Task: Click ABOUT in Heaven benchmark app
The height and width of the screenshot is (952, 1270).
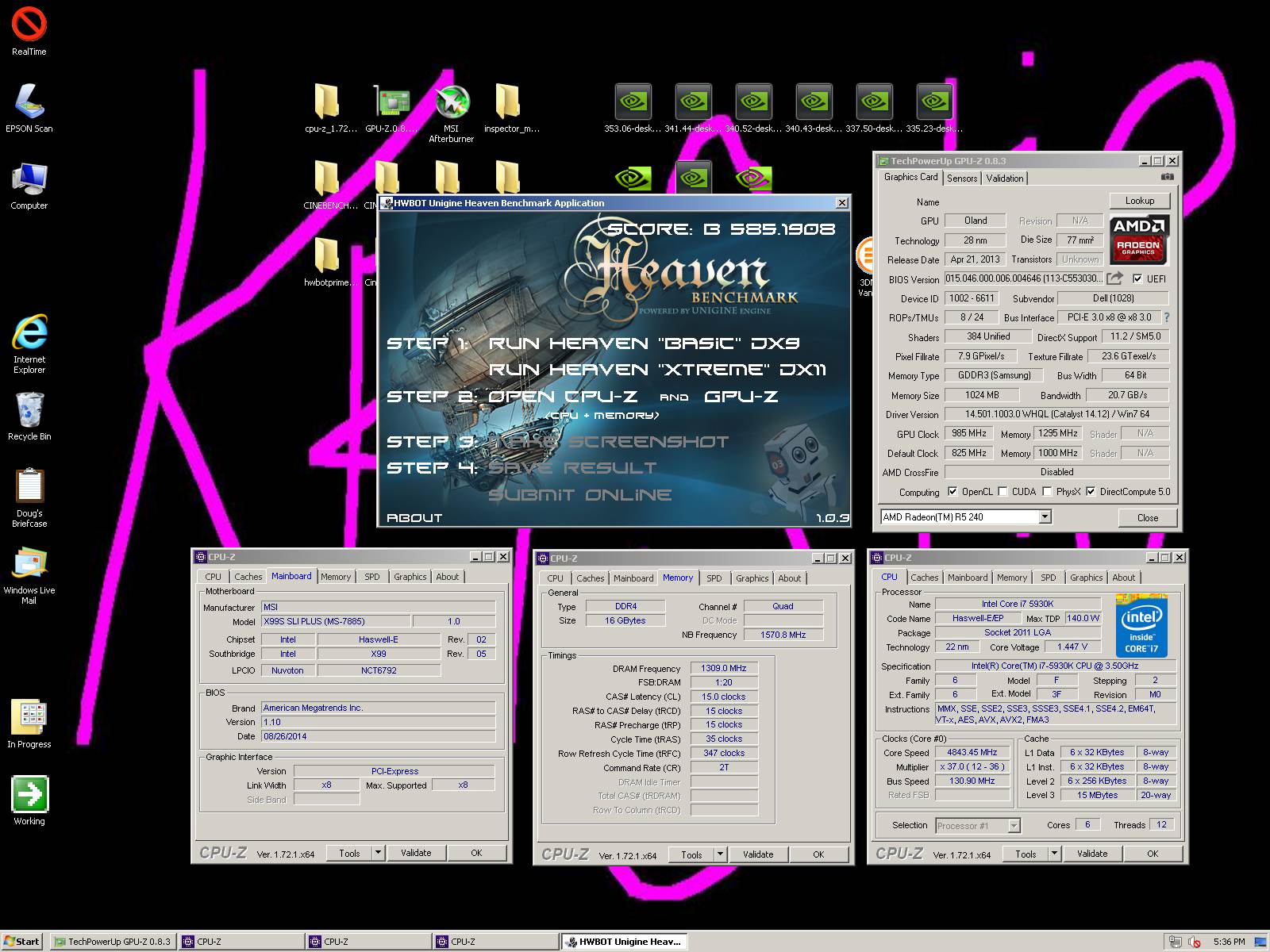Action: coord(414,517)
